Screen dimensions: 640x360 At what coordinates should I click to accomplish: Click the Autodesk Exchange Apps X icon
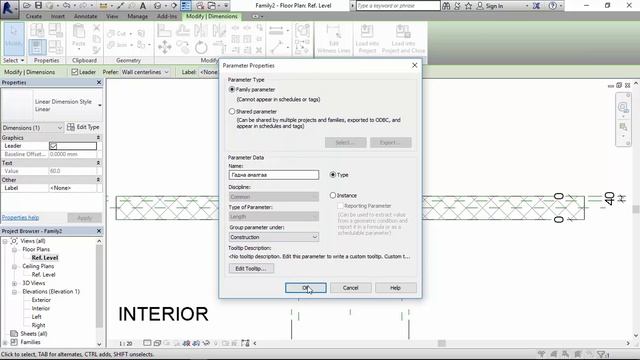coord(536,6)
